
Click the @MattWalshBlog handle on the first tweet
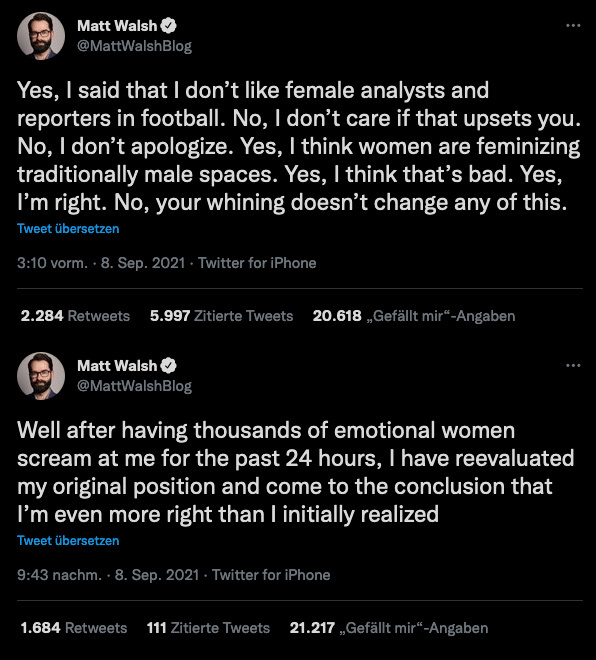coord(134,46)
